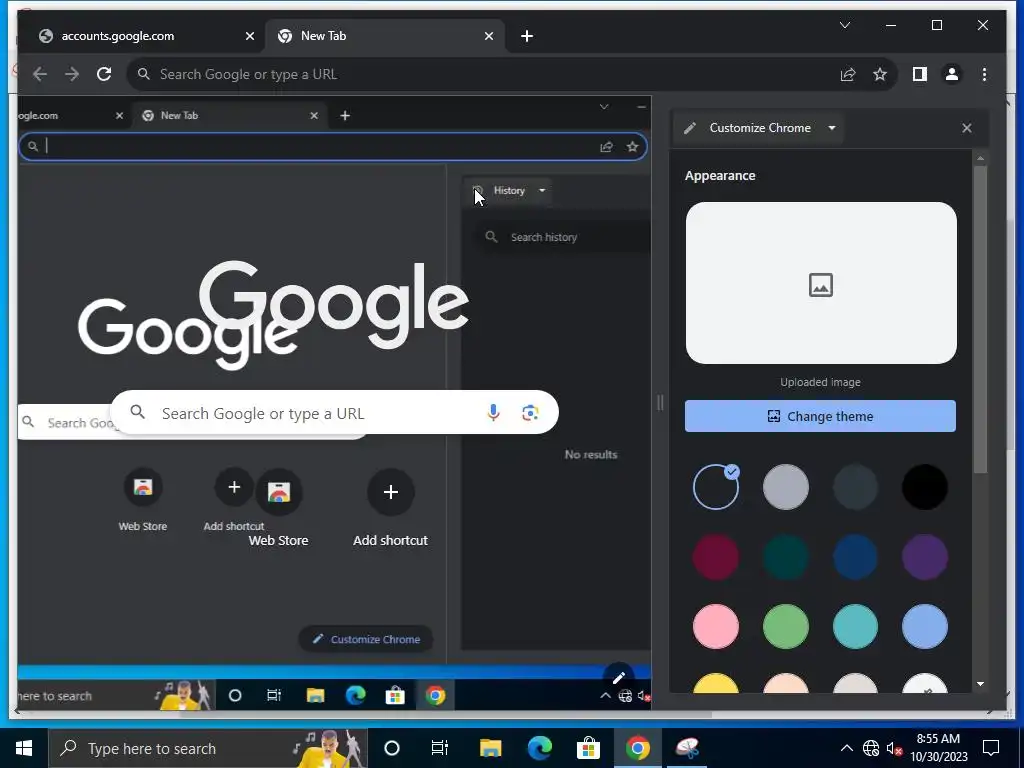Screen dimensions: 1024x768
Task: Open the small Web Store shortcut on the left
Action: [x=143, y=500]
